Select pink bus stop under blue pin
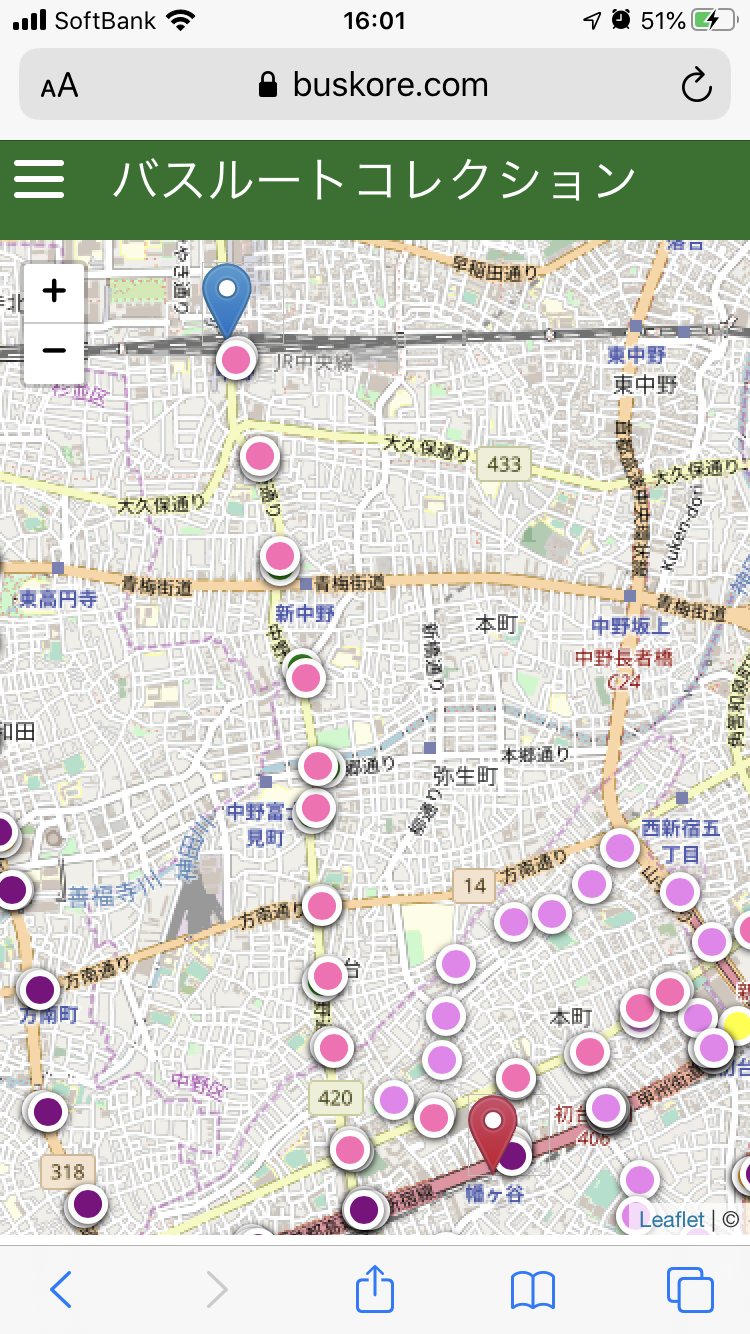This screenshot has width=750, height=1334. (x=236, y=360)
